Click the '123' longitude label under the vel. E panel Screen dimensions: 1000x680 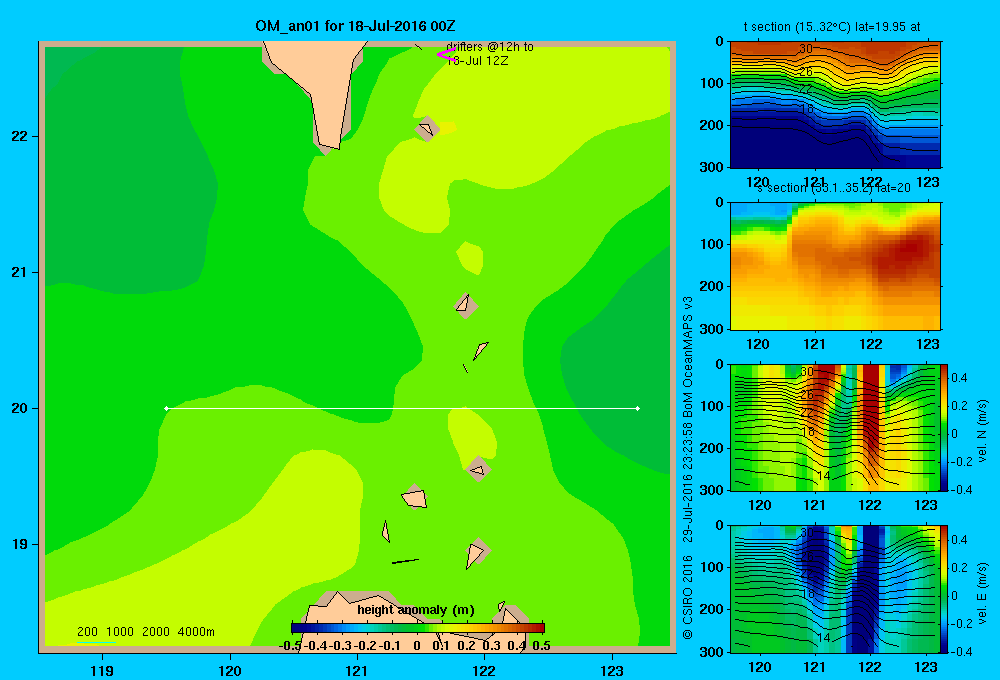pos(926,667)
